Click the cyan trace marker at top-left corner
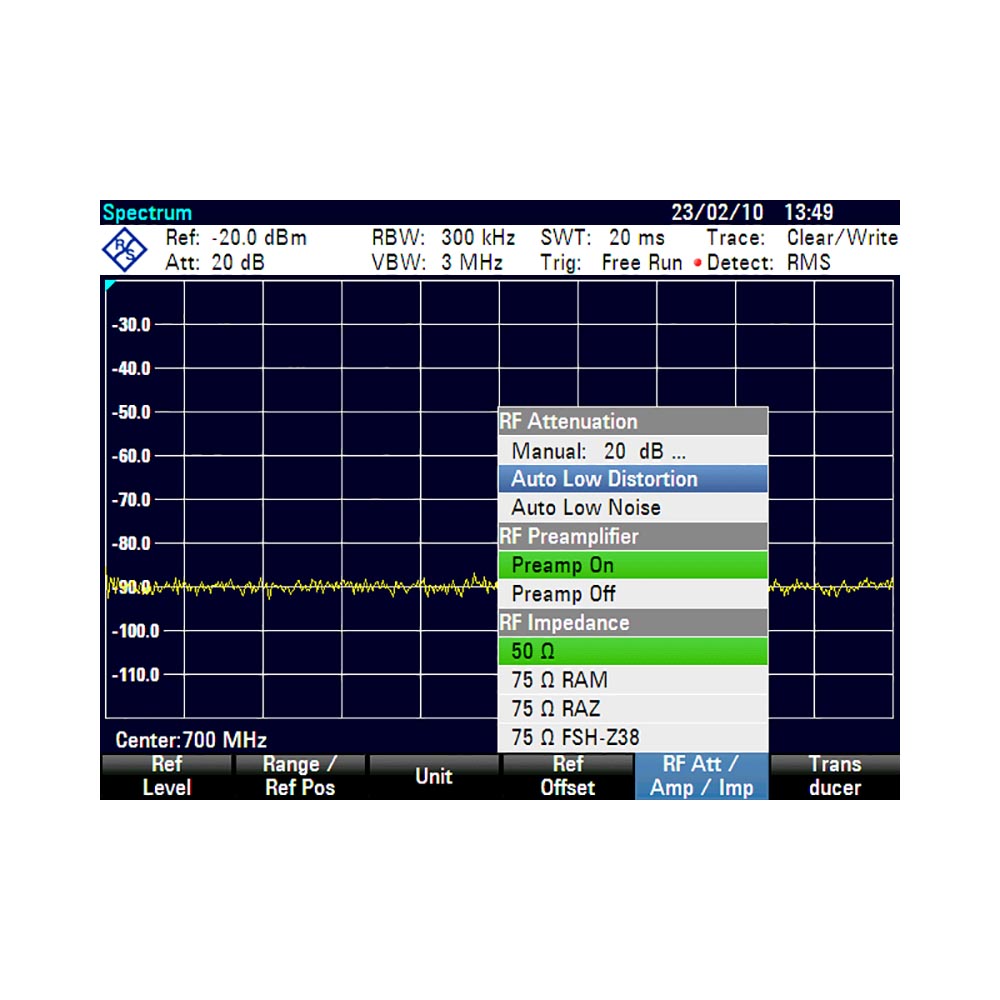The image size is (1000, 1000). (110, 286)
